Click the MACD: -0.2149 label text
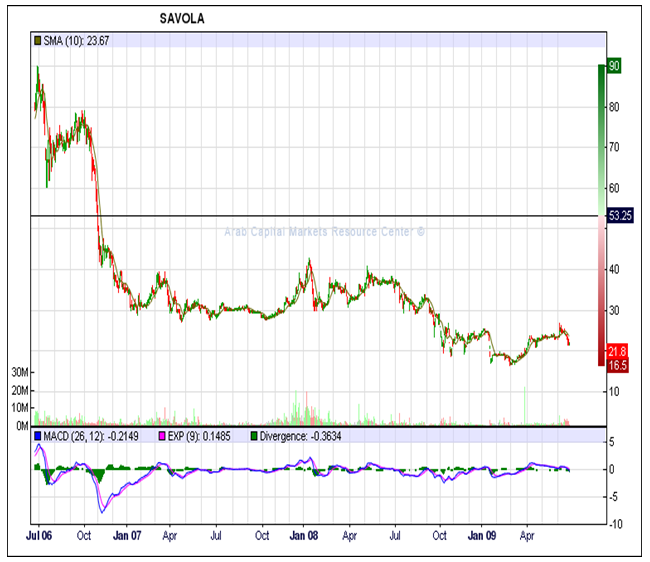 coord(80,436)
